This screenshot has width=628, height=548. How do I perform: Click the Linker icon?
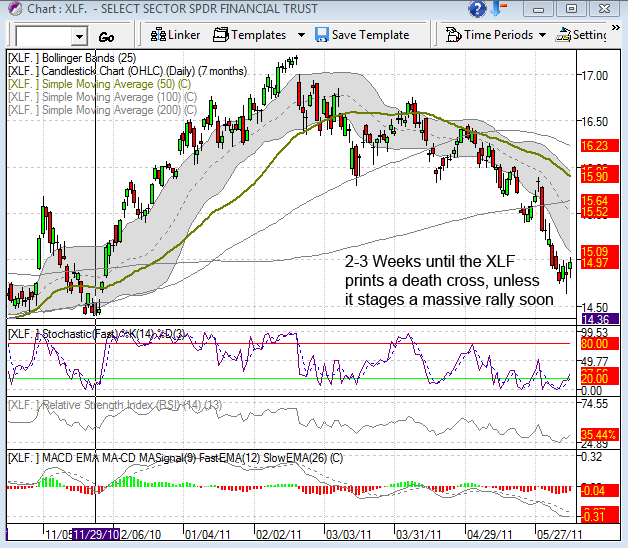click(x=158, y=35)
